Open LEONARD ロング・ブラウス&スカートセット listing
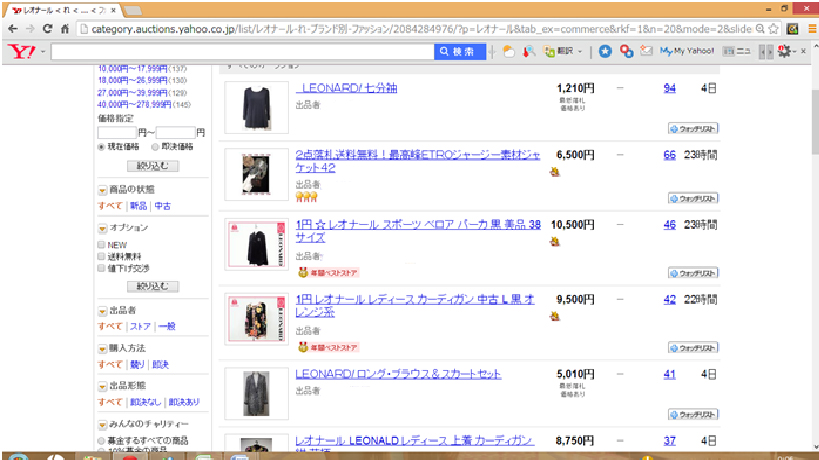 coord(398,374)
